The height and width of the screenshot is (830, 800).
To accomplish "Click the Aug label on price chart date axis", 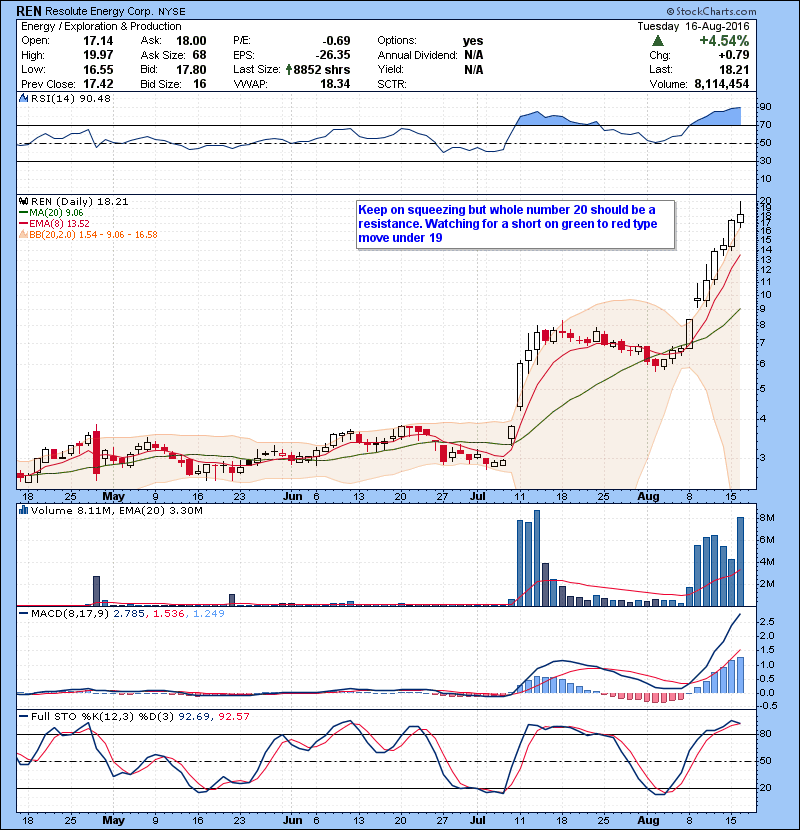I will (x=648, y=496).
